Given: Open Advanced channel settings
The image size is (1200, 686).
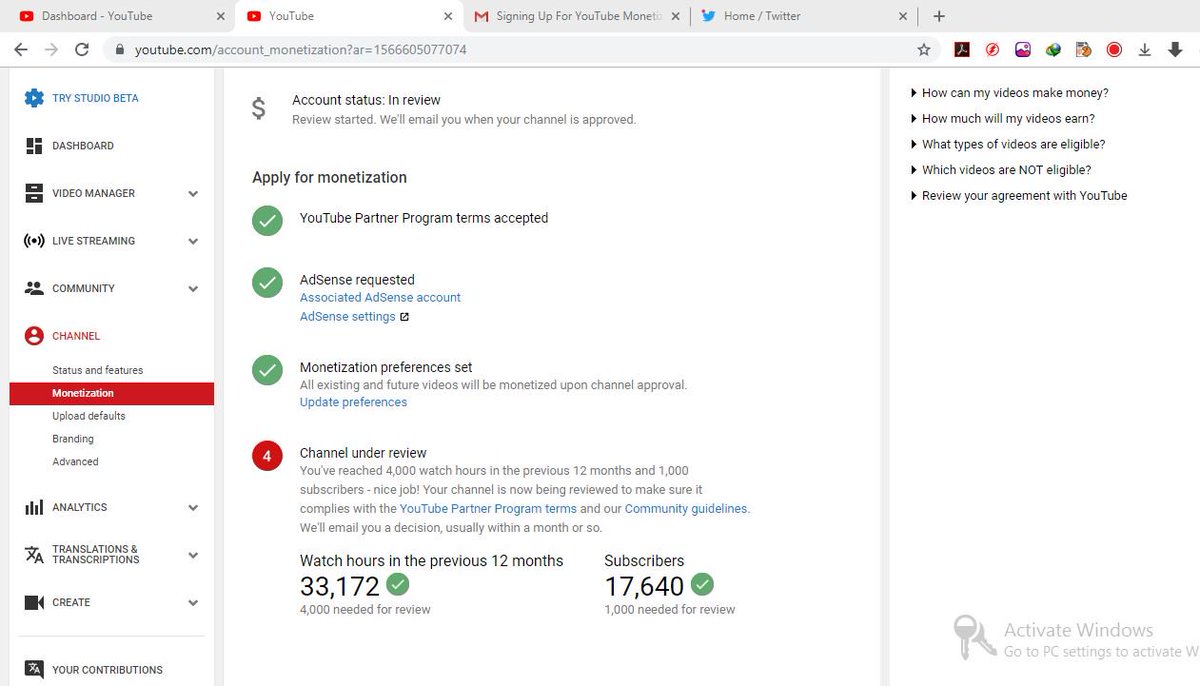Looking at the screenshot, I should (x=76, y=462).
